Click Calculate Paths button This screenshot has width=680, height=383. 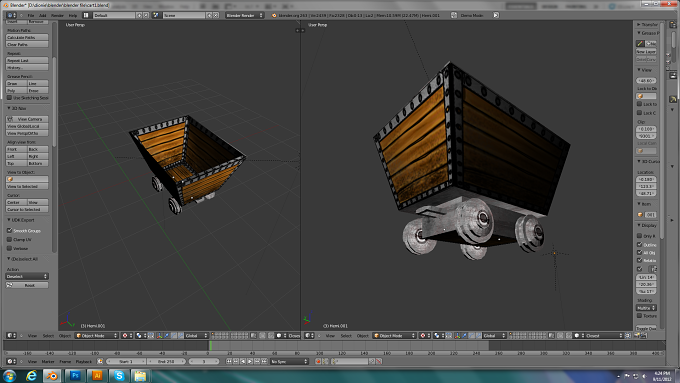pyautogui.click(x=27, y=37)
